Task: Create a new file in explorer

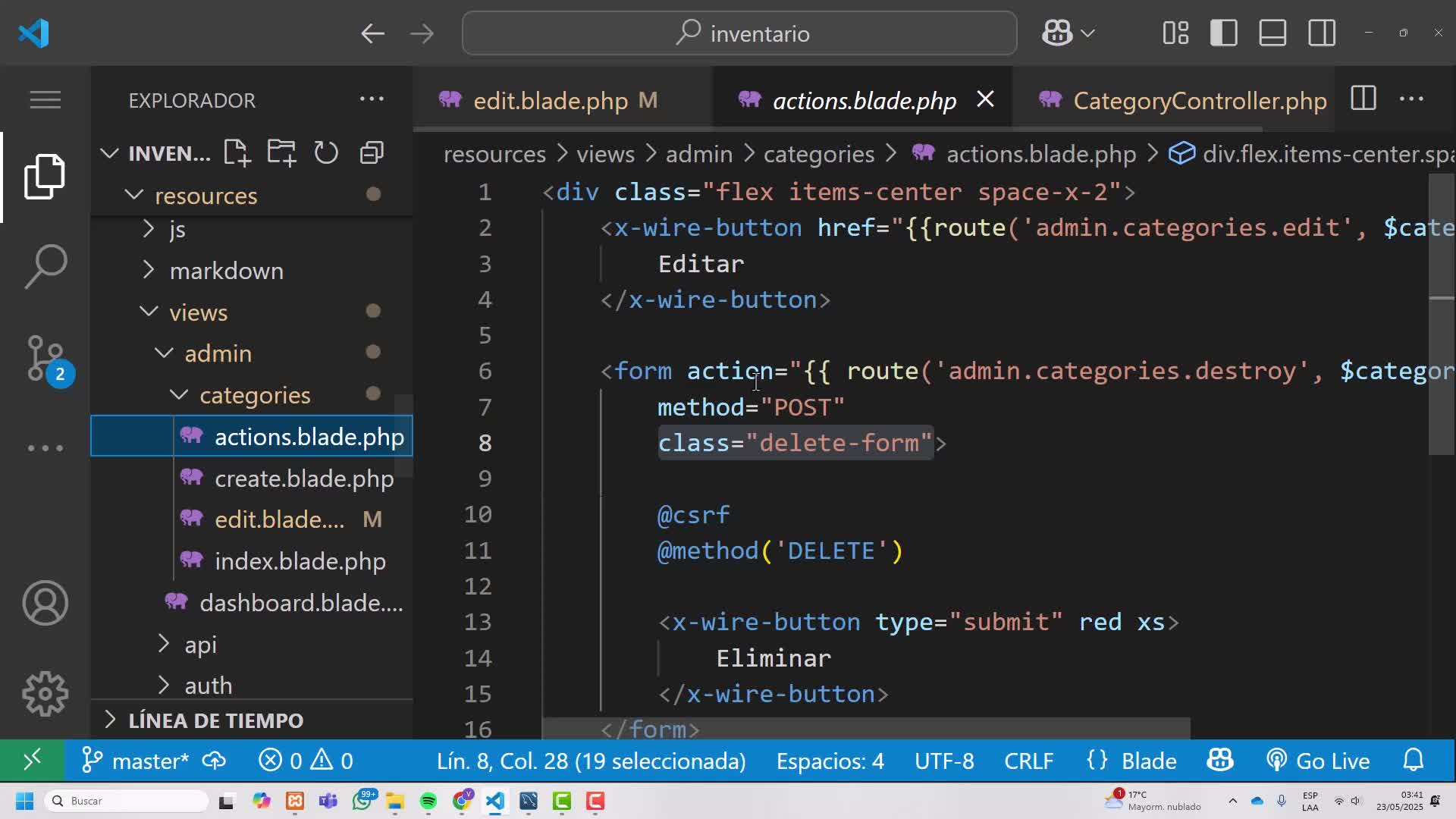Action: [x=237, y=153]
